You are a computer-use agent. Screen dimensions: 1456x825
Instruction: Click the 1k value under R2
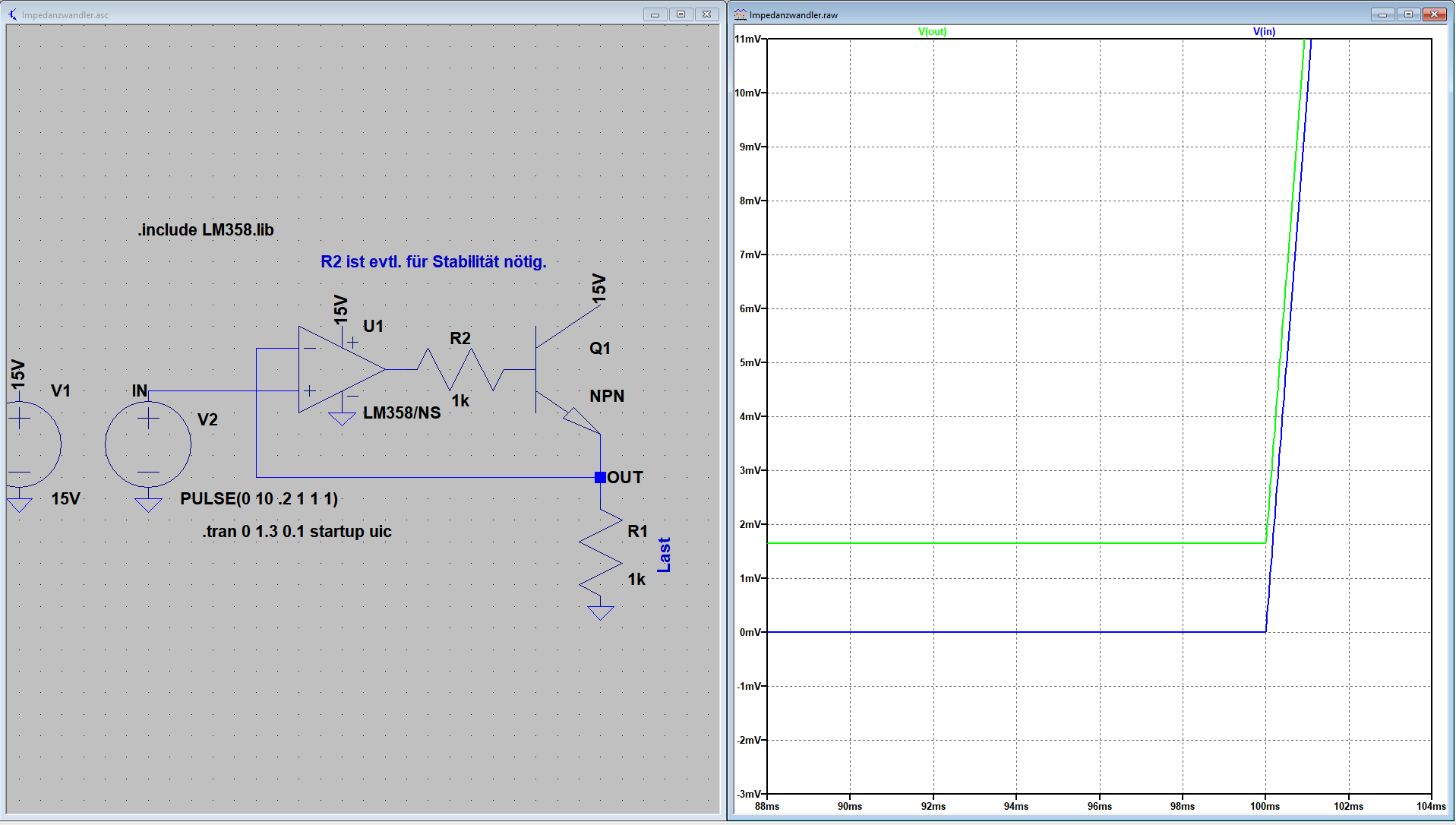(460, 401)
